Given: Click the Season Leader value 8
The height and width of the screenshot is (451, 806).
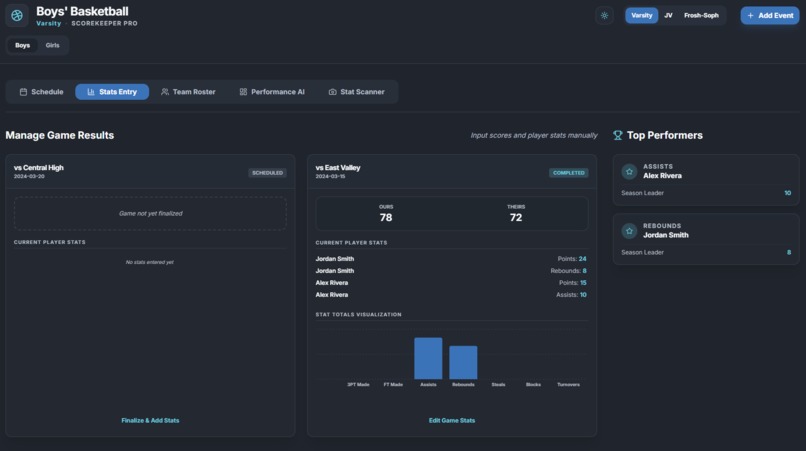Looking at the screenshot, I should click(789, 252).
